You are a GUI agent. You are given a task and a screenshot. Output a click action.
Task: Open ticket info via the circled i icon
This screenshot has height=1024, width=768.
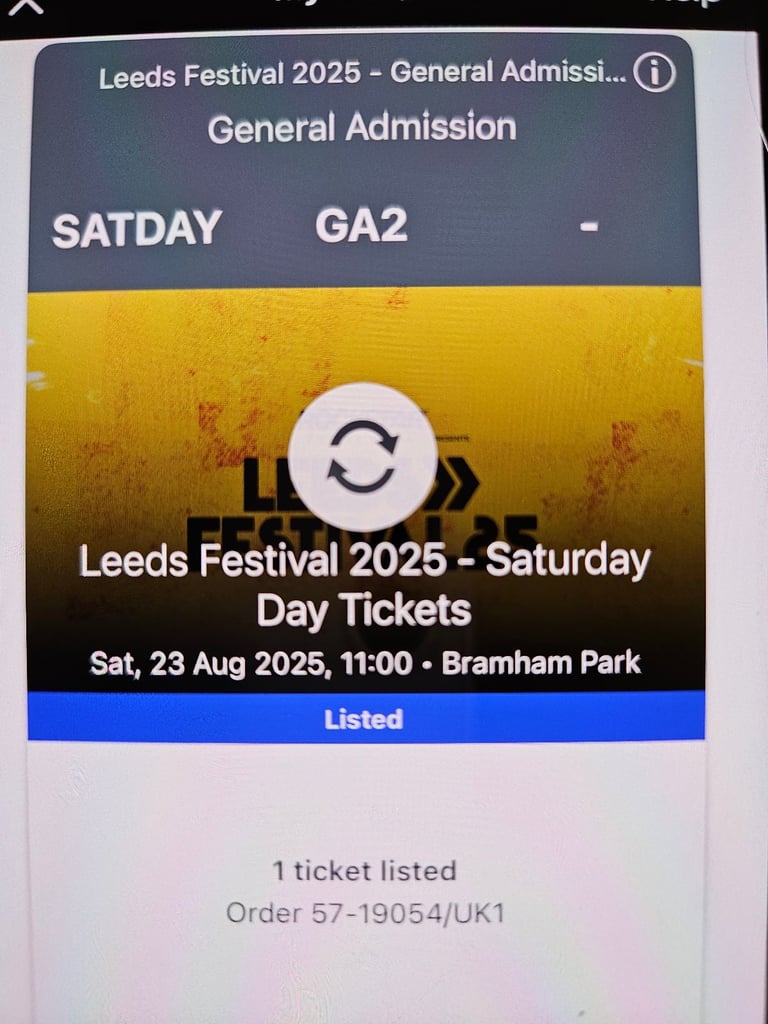click(x=654, y=73)
